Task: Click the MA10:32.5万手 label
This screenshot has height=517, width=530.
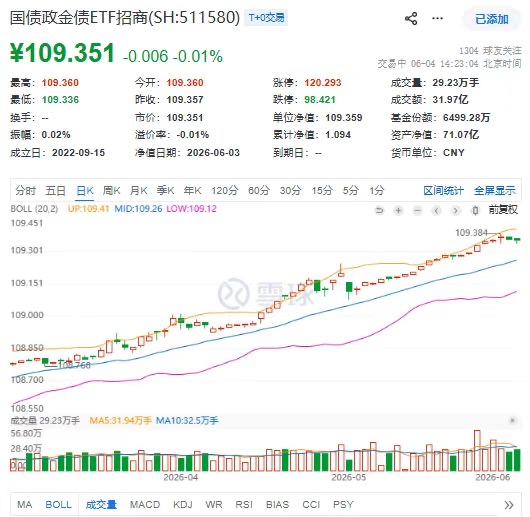Action: (187, 421)
